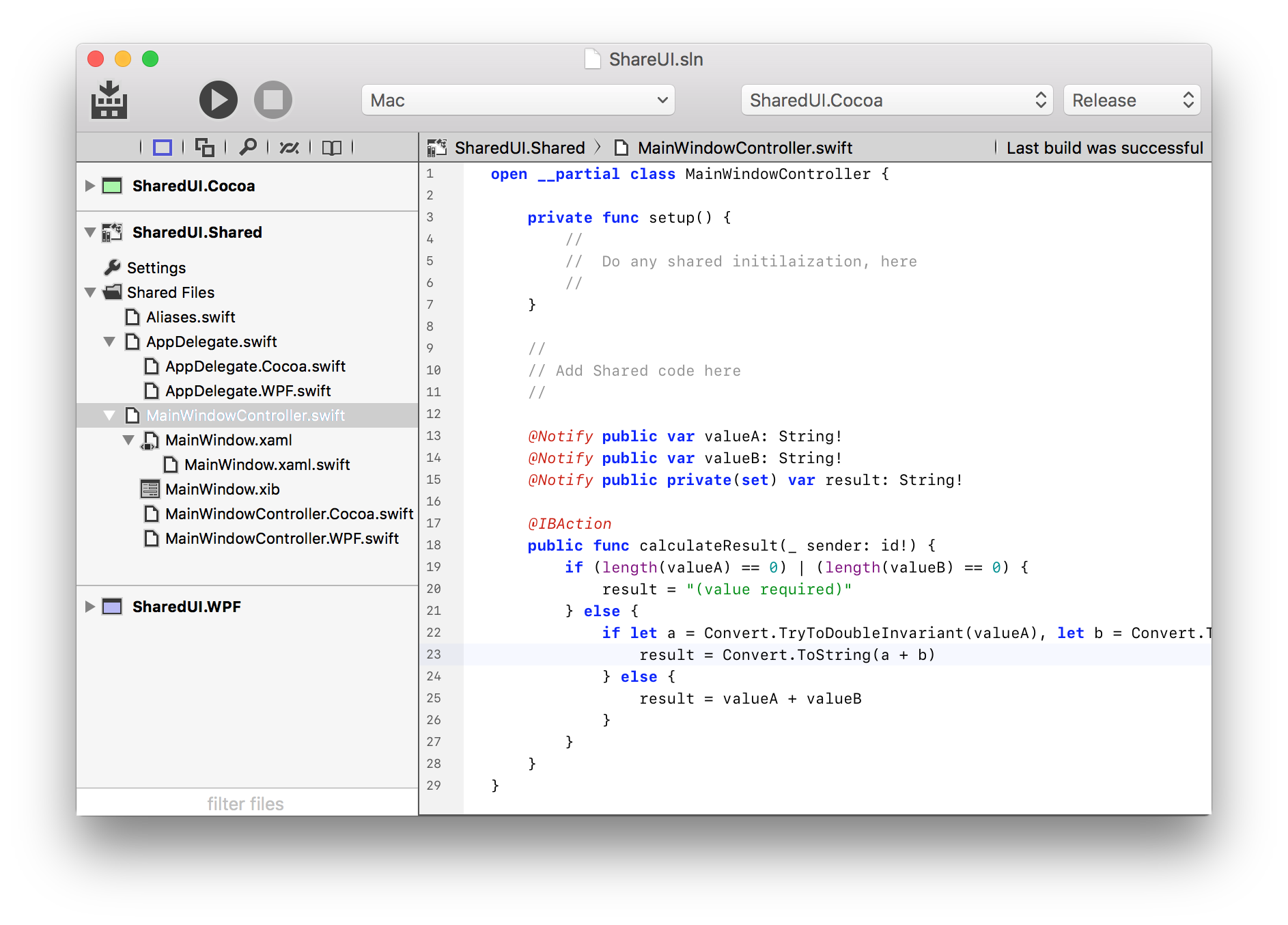Click the MainWindow.xib interface file icon
Viewport: 1288px width, 925px height.
pos(150,489)
